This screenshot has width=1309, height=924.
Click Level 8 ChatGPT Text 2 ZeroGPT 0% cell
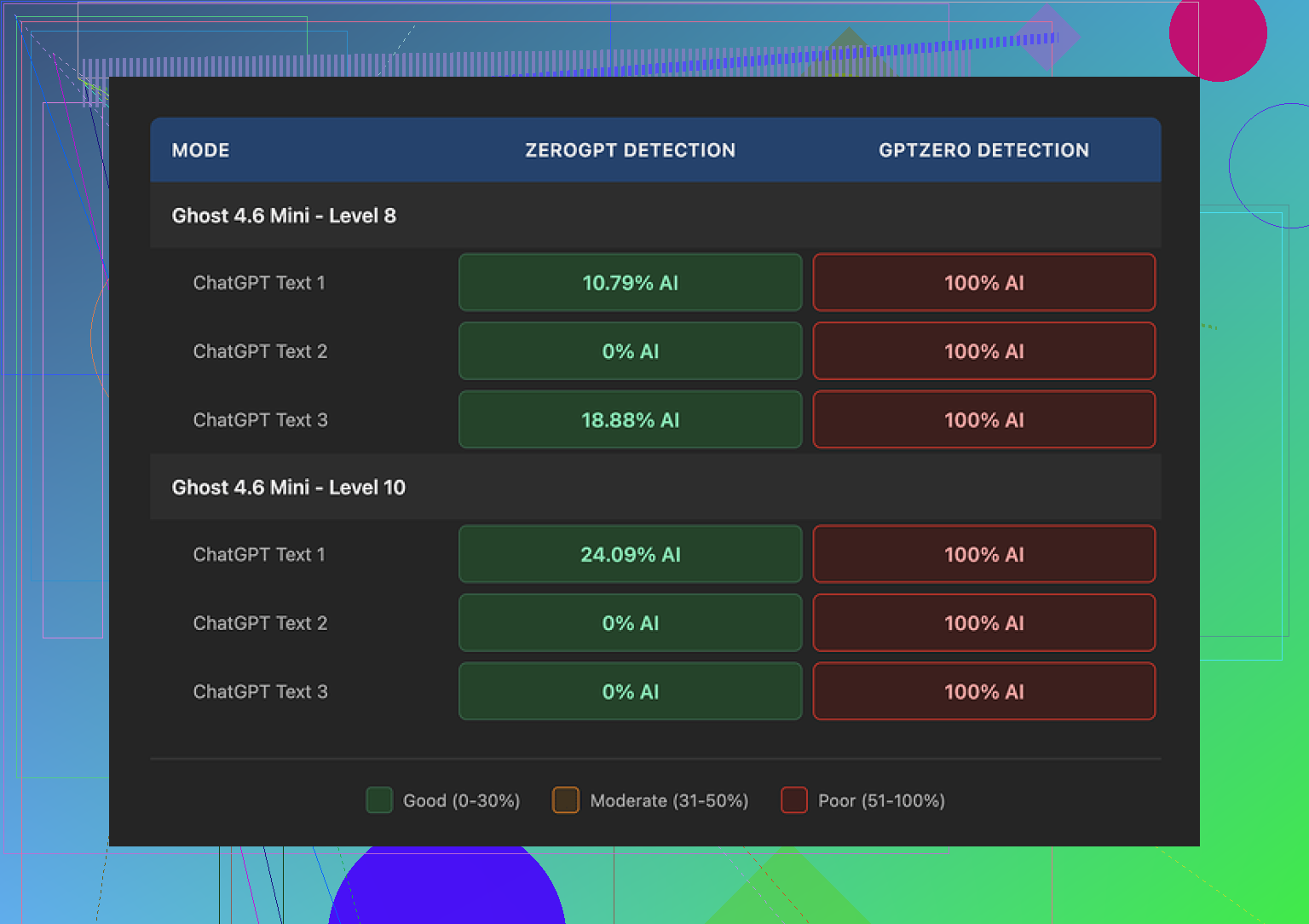(630, 351)
